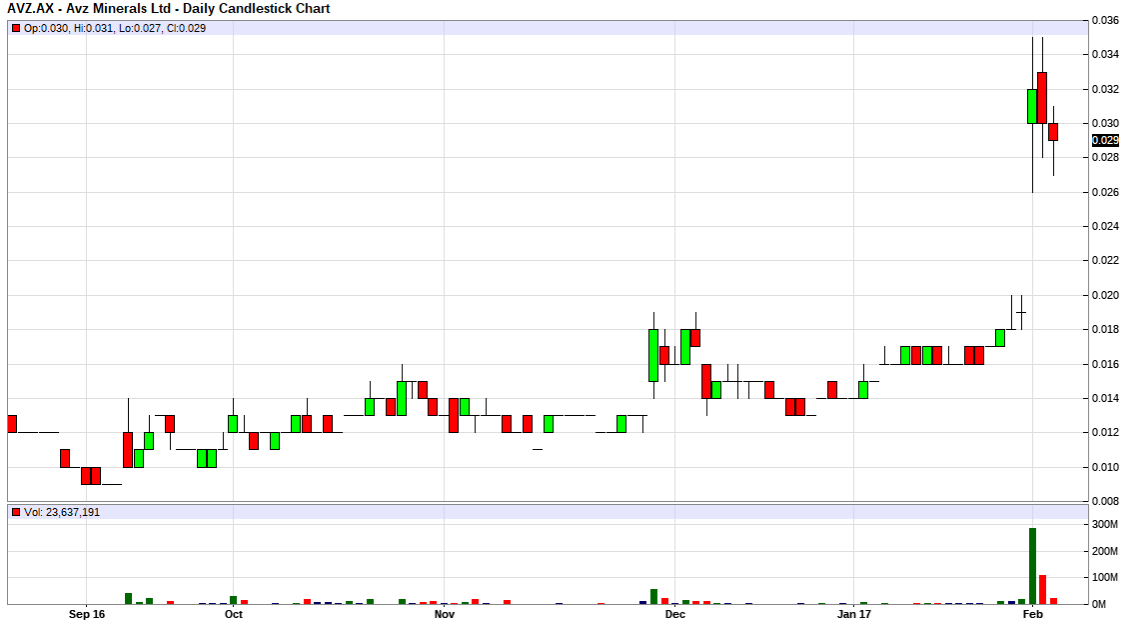1136x625 pixels.
Task: Click the 'Jan 17' date axis label
Action: click(854, 614)
